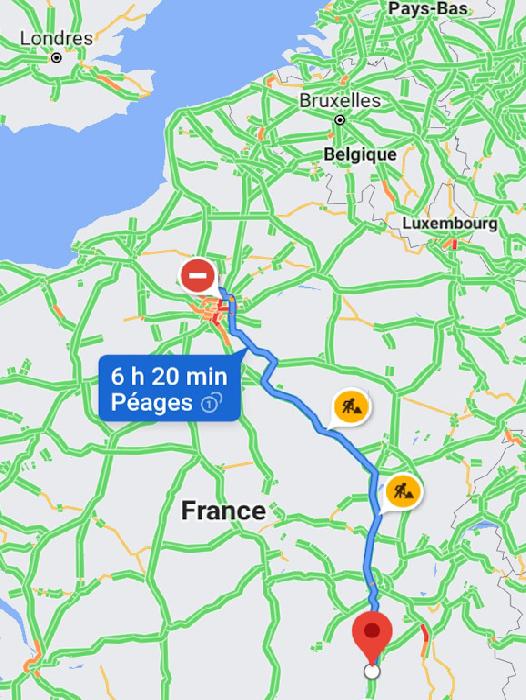Click the France country label

click(x=223, y=510)
